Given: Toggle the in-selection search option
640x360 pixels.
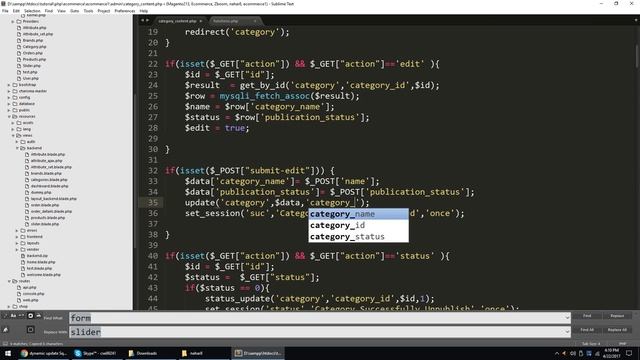Looking at the screenshot, I should pyautogui.click(x=38, y=316).
